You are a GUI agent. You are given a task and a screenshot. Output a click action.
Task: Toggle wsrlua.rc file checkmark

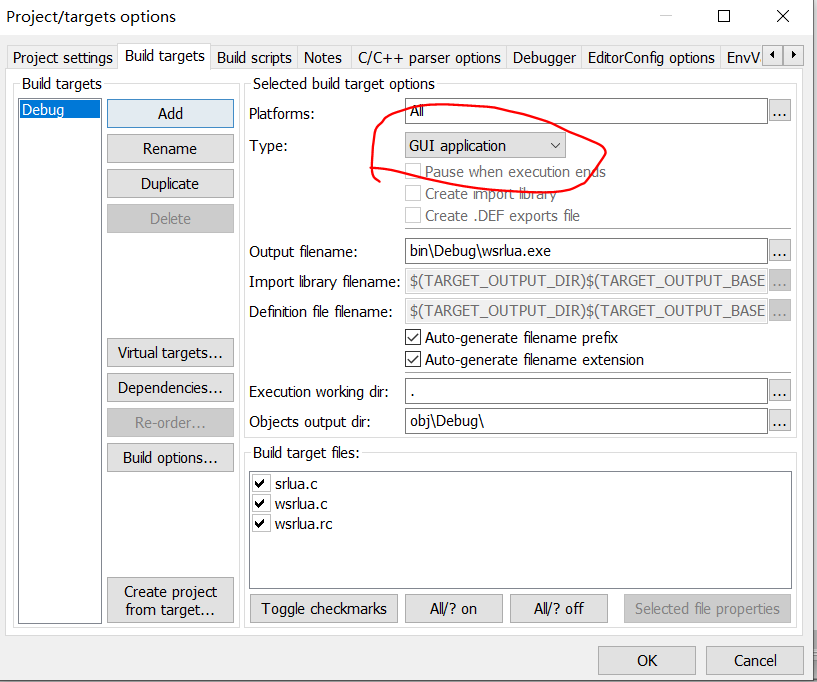click(x=260, y=523)
